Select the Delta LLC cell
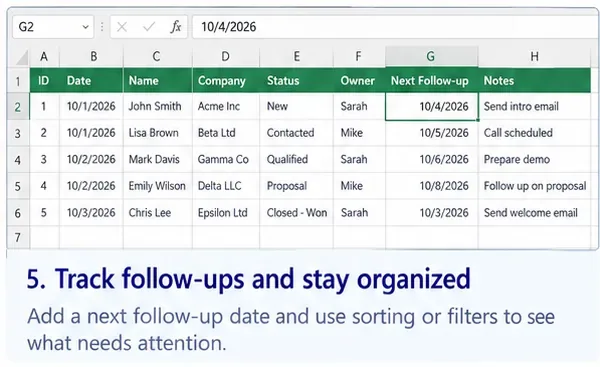This screenshot has width=600, height=367. click(226, 186)
